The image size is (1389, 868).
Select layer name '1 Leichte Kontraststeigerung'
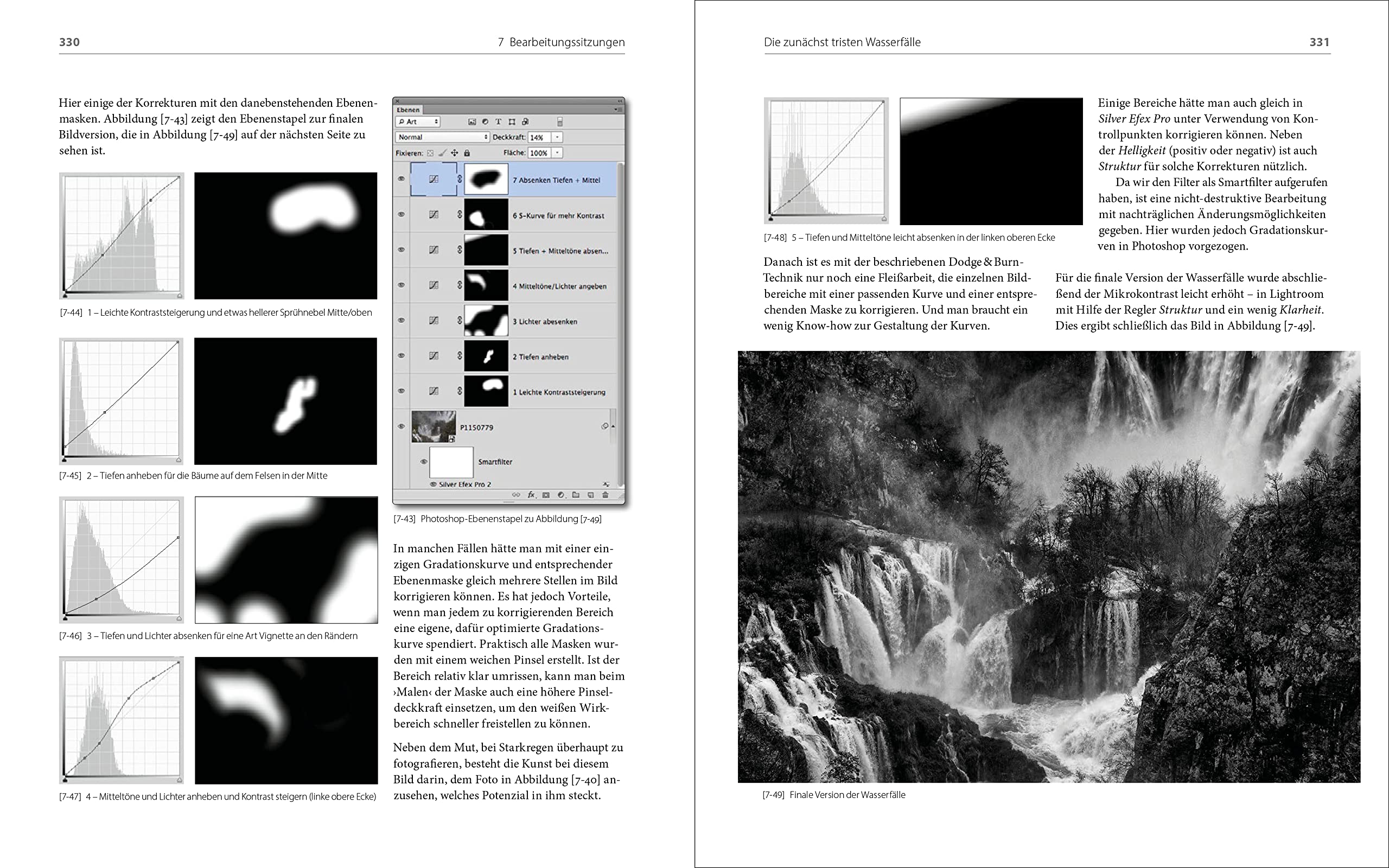(559, 392)
